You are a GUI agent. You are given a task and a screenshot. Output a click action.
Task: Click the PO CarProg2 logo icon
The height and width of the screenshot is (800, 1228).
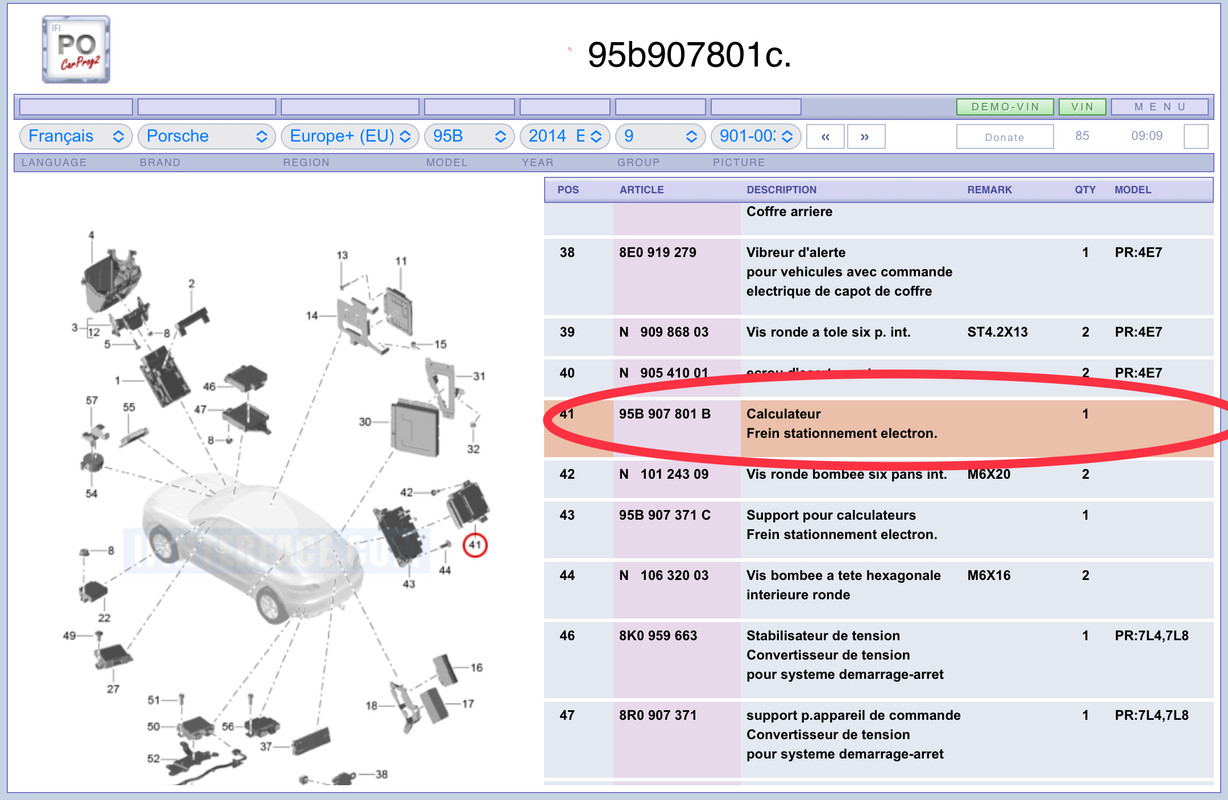click(76, 50)
